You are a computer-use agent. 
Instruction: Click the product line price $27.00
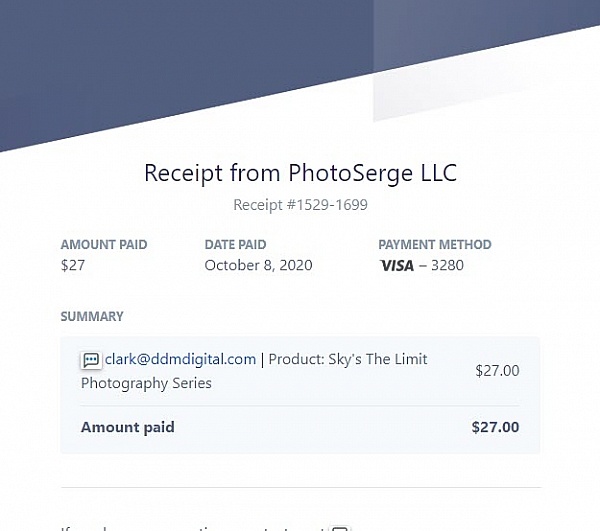coord(497,370)
